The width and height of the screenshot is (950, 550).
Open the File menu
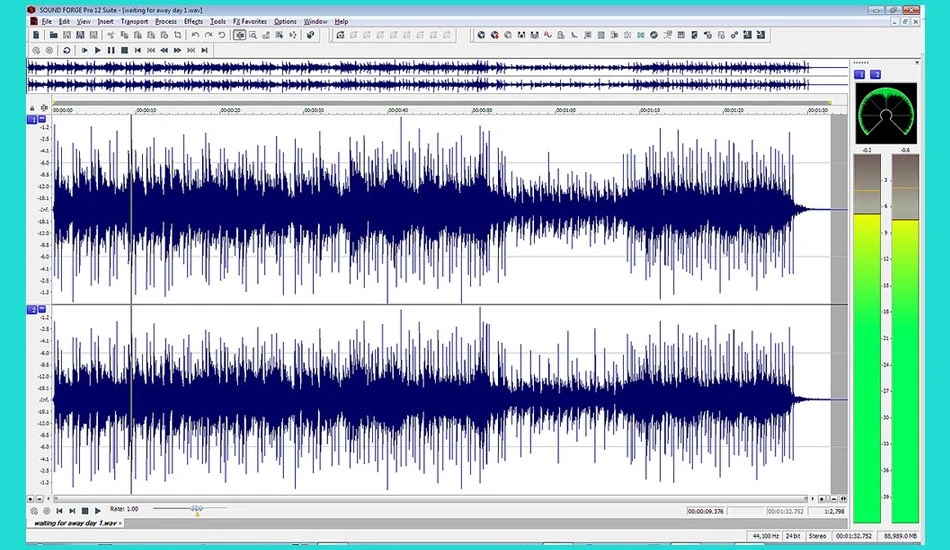[x=46, y=21]
